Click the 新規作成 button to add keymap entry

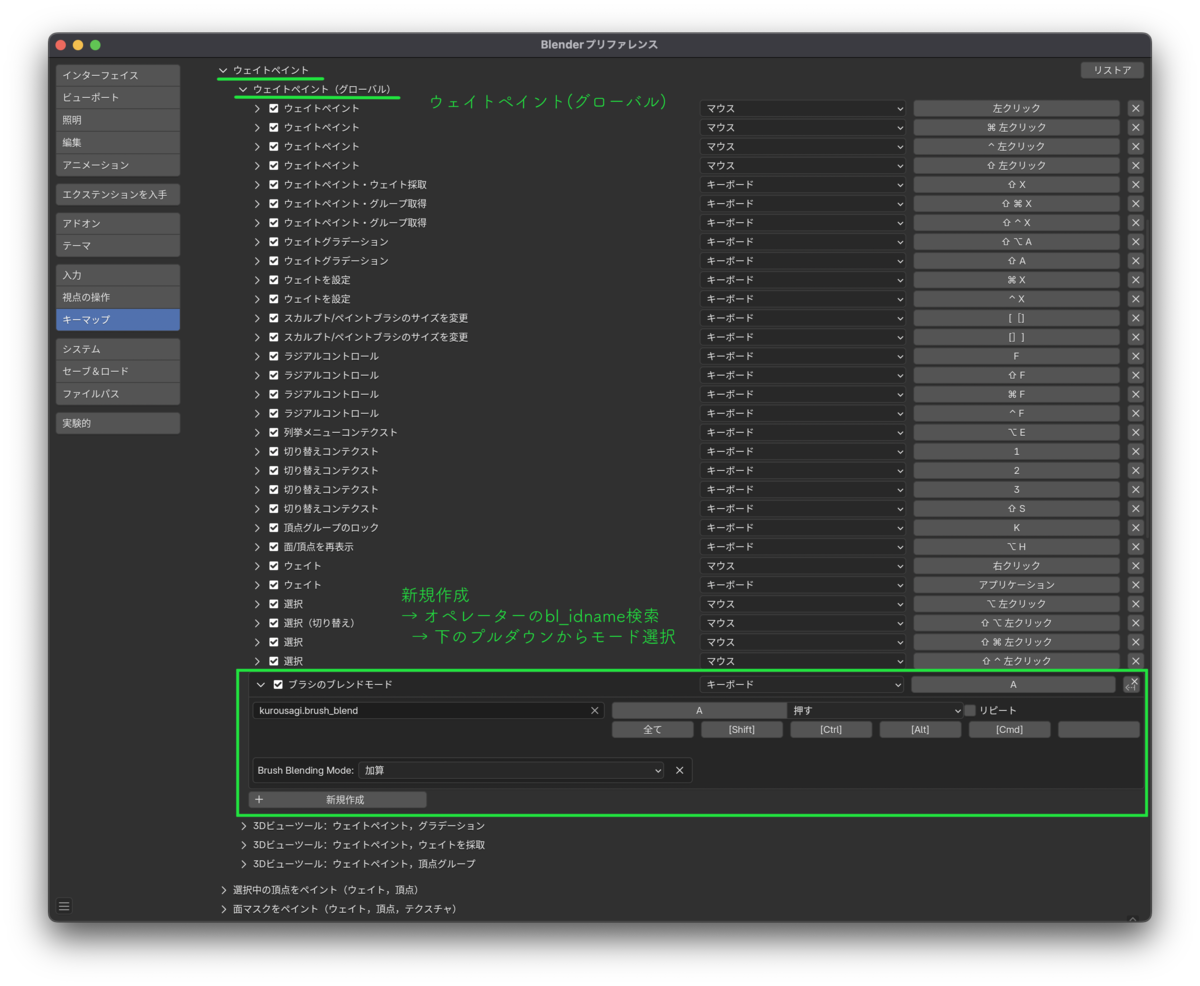click(338, 800)
